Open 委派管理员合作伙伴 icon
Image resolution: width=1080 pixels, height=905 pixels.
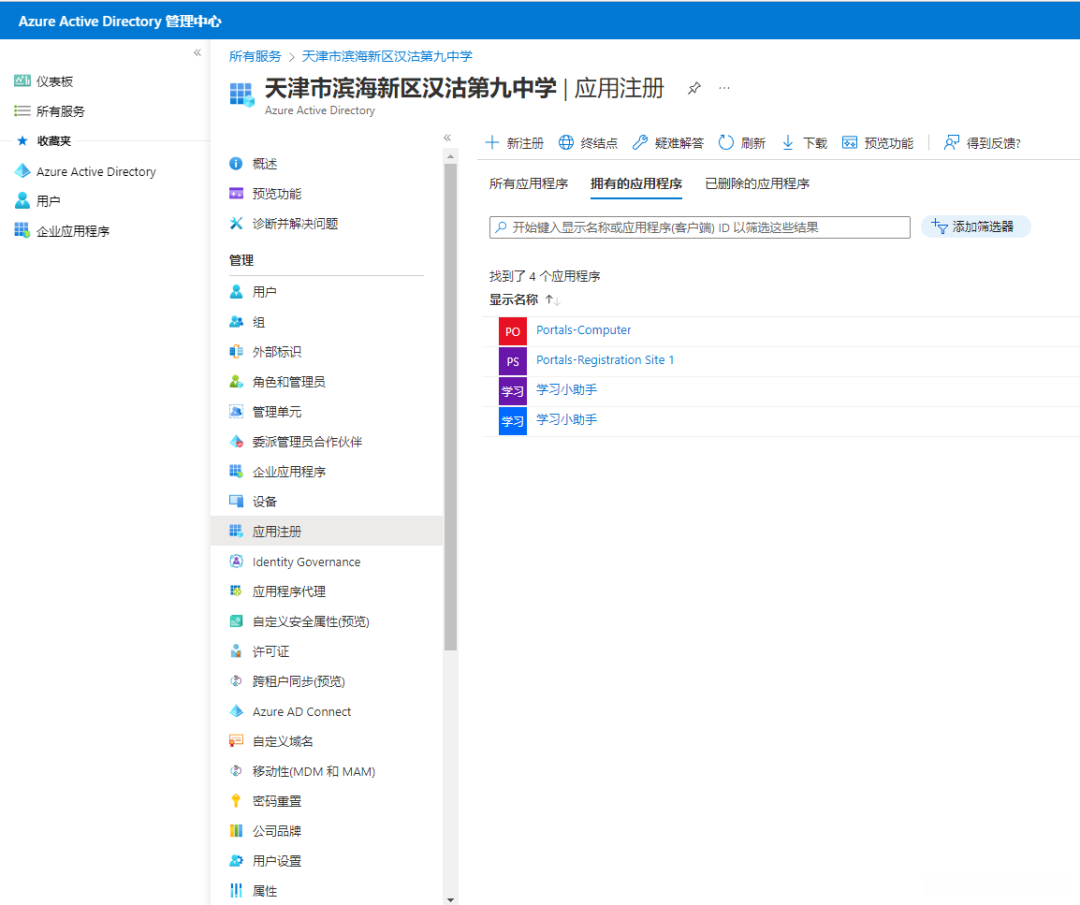(x=236, y=441)
